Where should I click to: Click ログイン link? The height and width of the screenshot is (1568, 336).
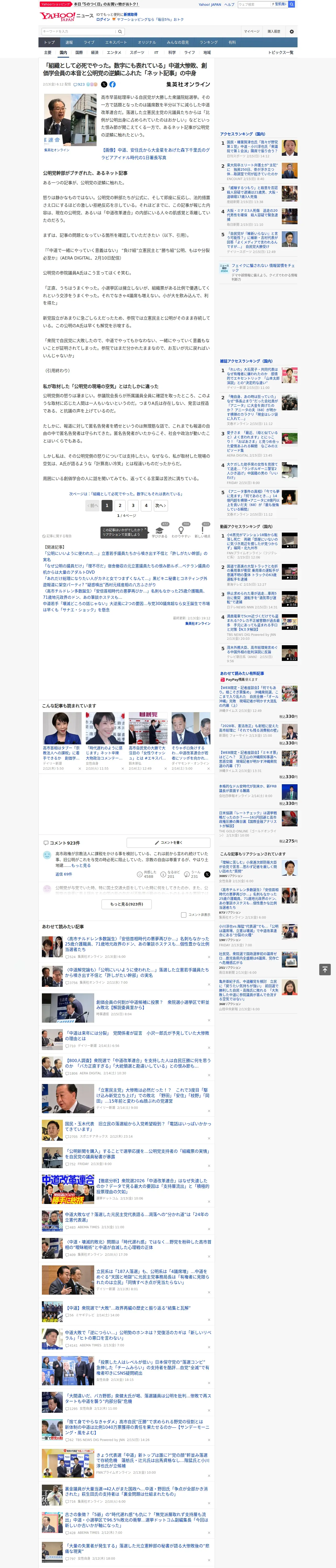pos(103,20)
